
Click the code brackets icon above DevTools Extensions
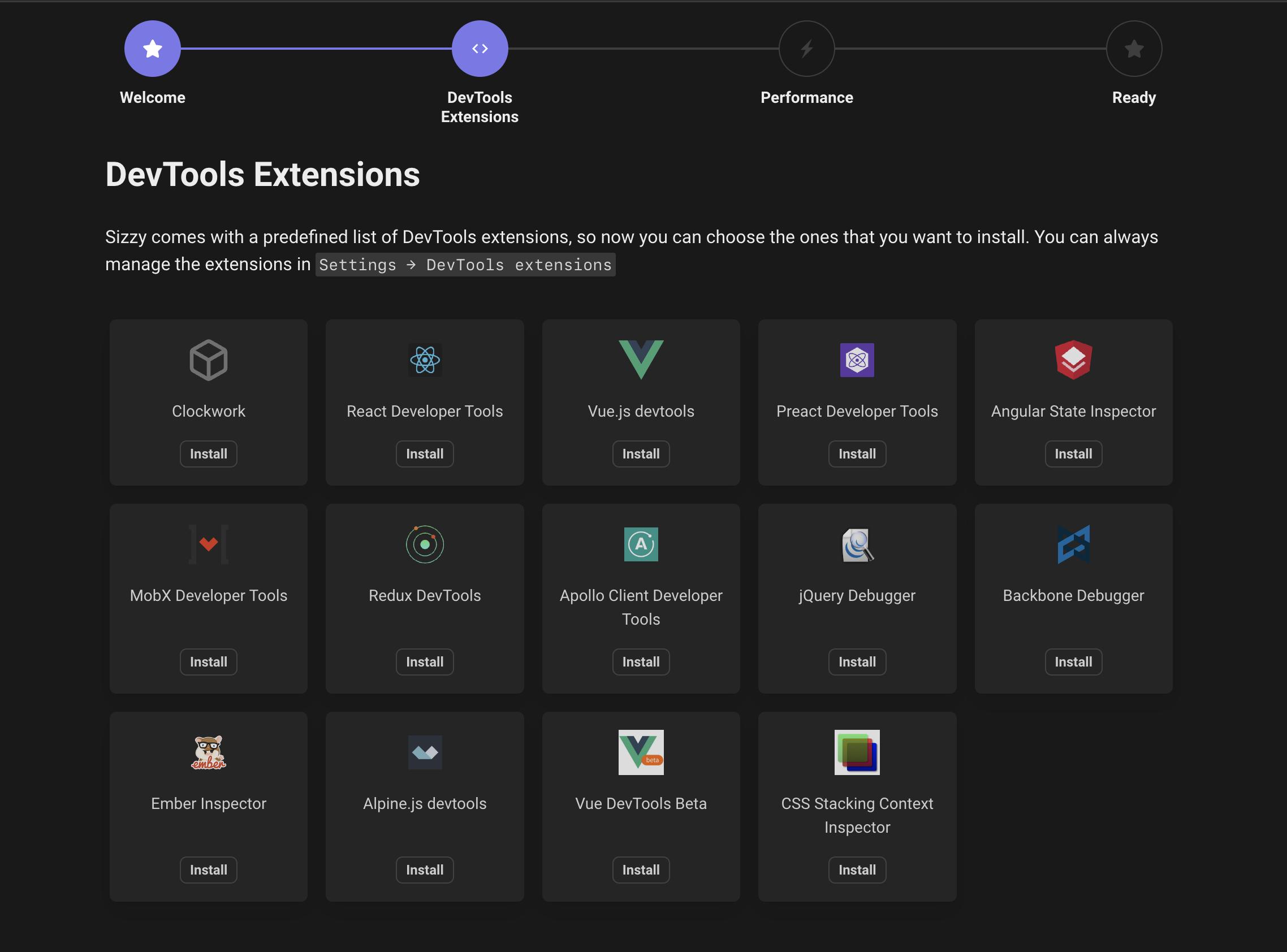tap(480, 49)
